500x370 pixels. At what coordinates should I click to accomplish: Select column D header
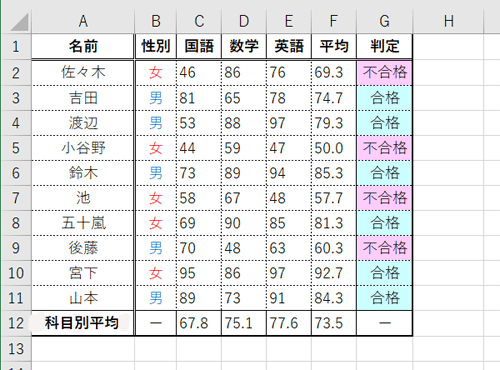click(244, 22)
